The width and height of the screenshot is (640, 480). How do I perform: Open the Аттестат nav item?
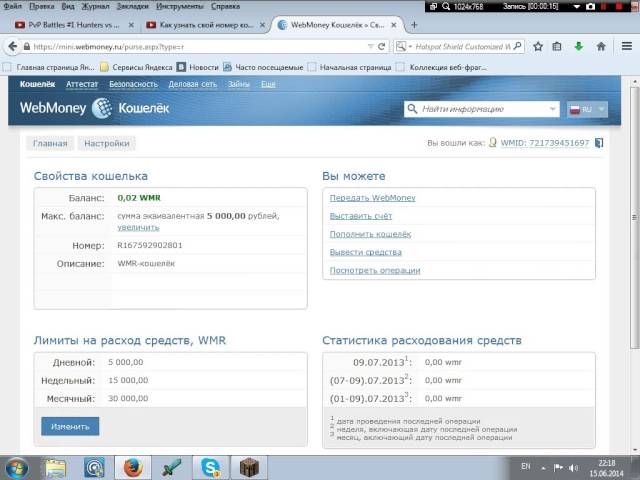(x=82, y=84)
